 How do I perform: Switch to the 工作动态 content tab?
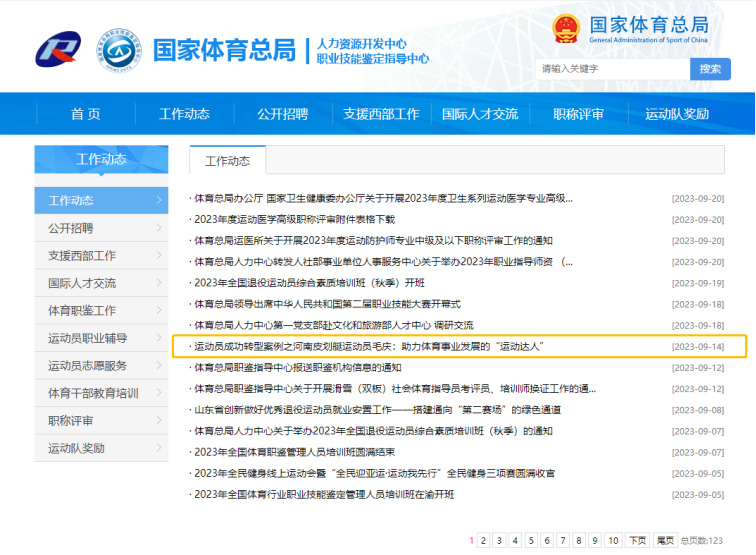(x=227, y=161)
